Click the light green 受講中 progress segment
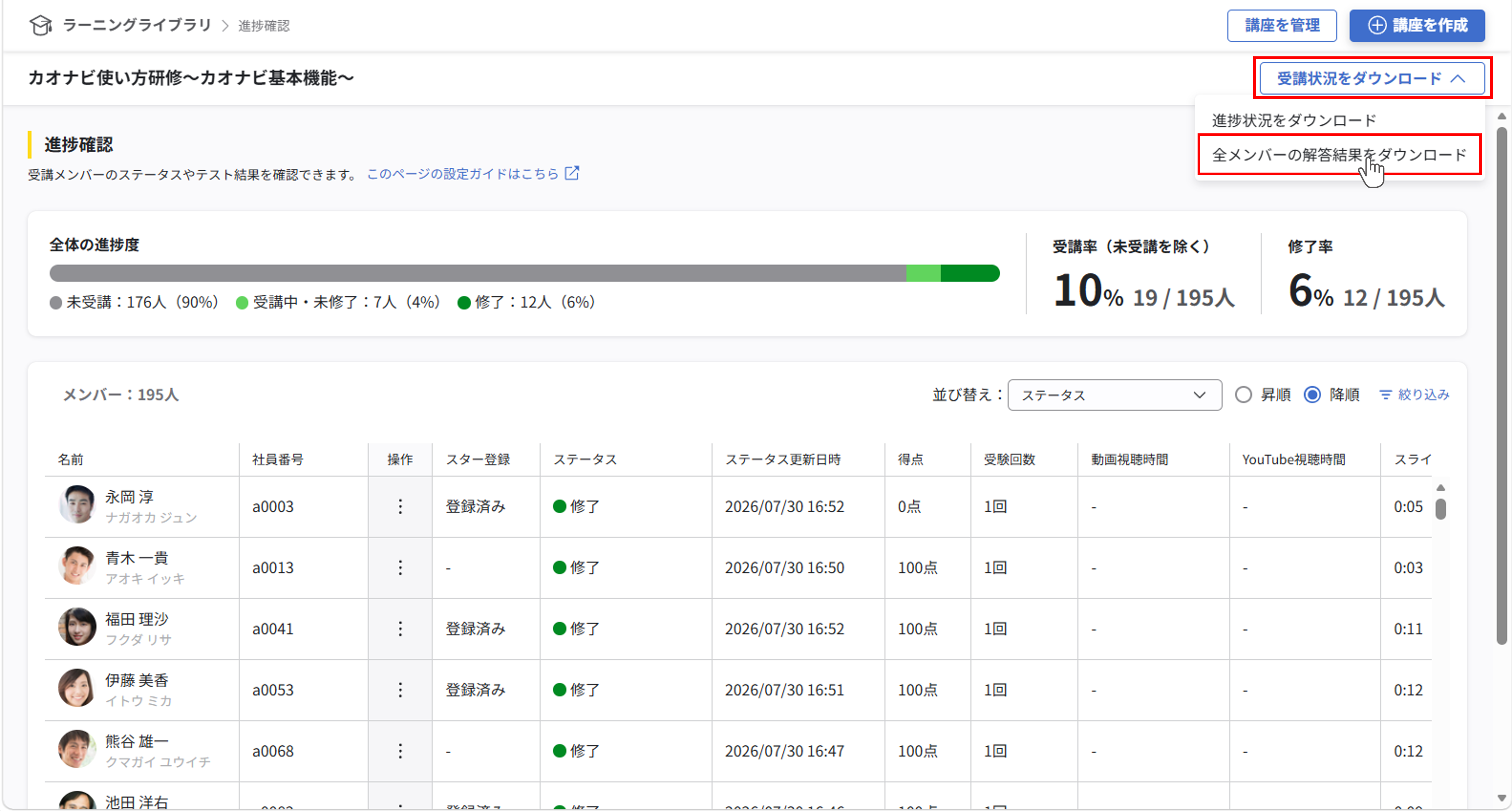The width and height of the screenshot is (1512, 811). (x=923, y=273)
